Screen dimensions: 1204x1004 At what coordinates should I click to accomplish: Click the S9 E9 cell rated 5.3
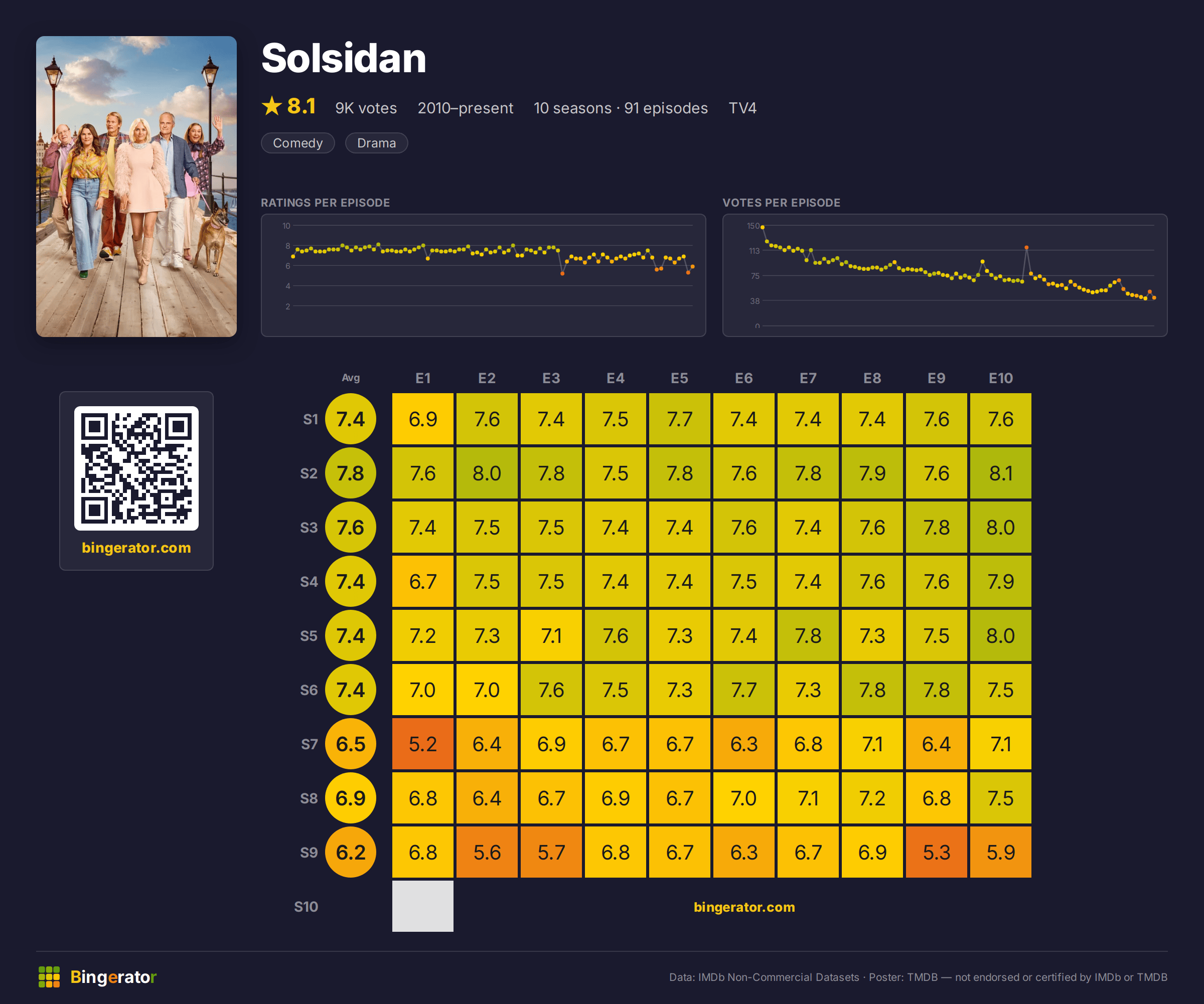click(x=936, y=852)
